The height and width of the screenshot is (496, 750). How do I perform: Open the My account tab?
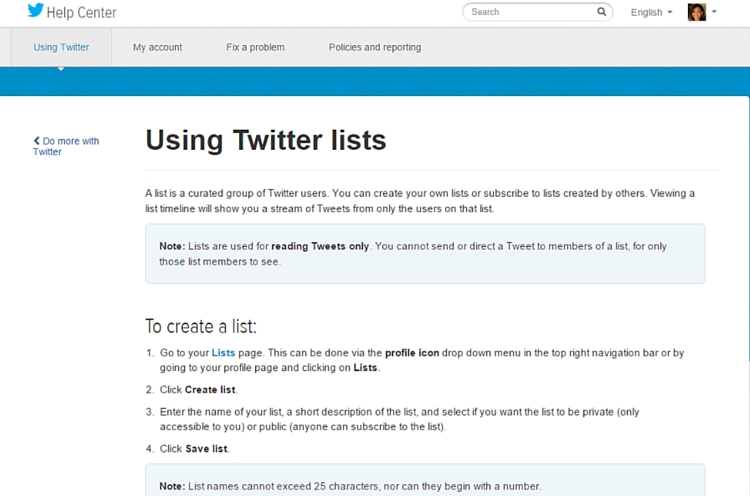click(157, 47)
